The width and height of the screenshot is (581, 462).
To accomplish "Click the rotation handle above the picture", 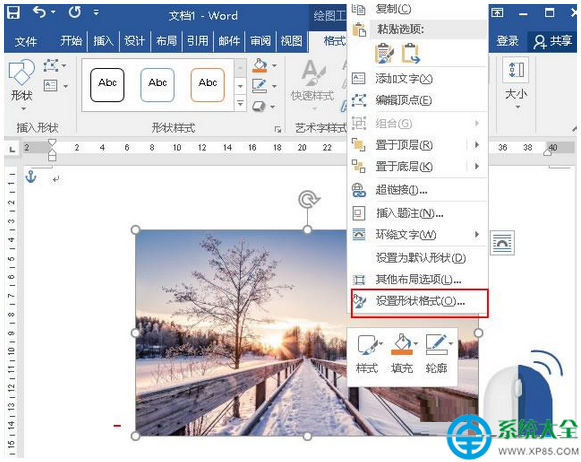I will pos(309,200).
